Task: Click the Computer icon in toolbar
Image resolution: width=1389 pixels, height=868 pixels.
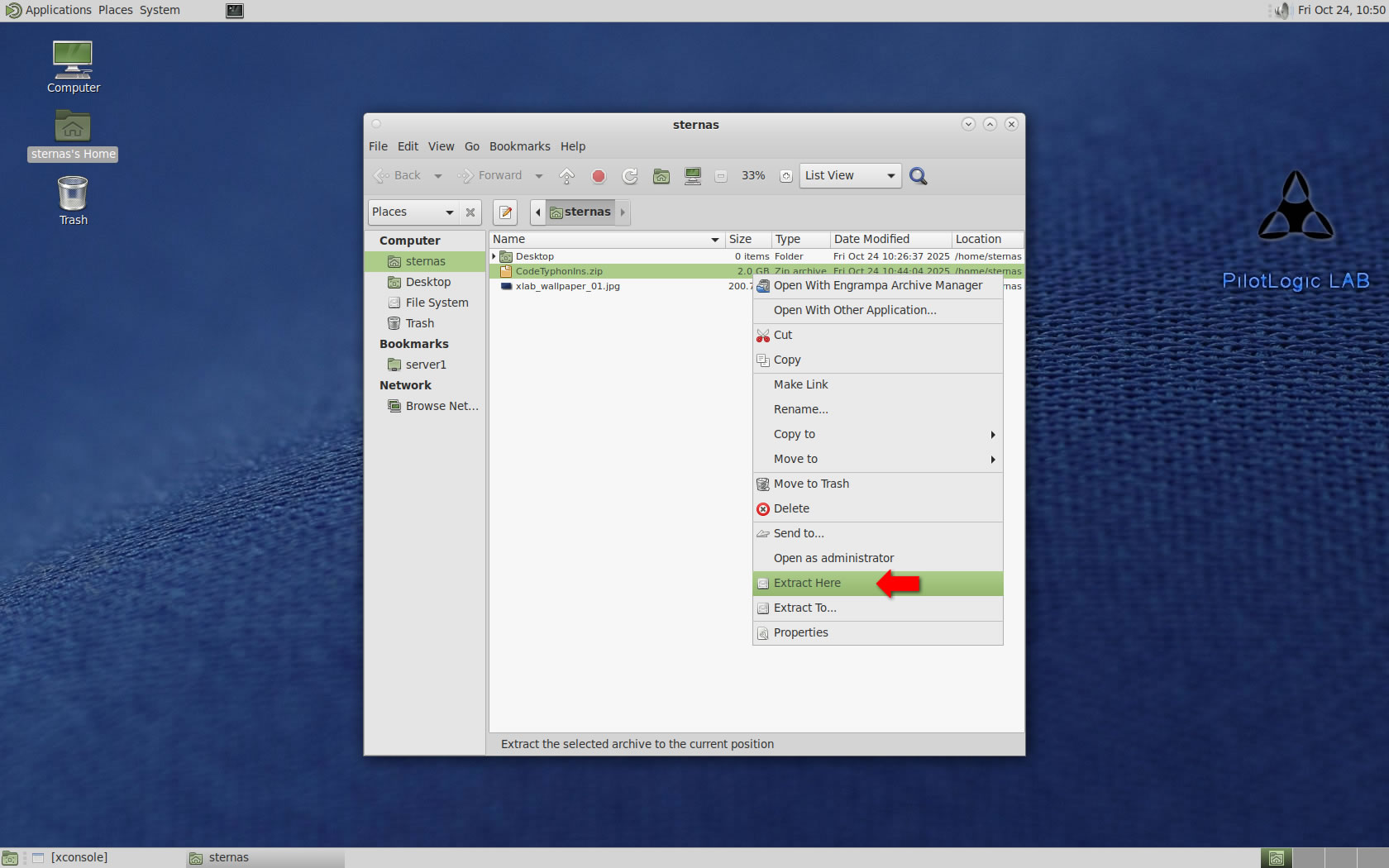Action: pos(693,176)
